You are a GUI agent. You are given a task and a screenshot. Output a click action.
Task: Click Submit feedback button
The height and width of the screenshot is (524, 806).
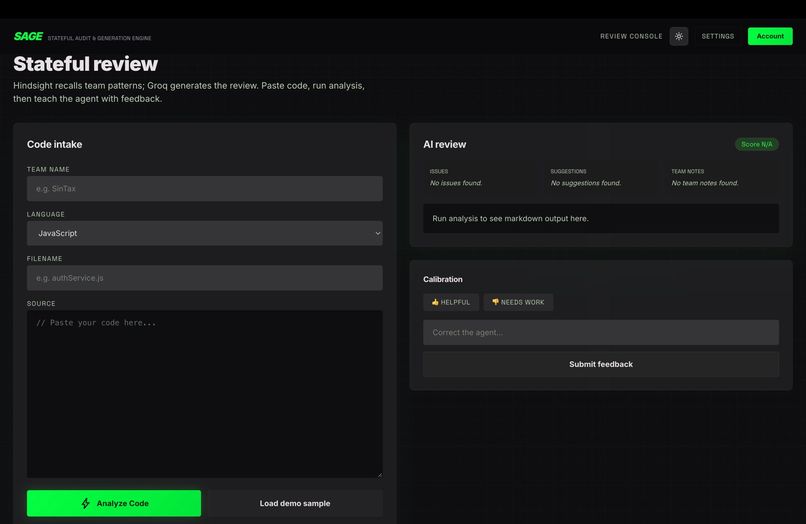tap(601, 364)
